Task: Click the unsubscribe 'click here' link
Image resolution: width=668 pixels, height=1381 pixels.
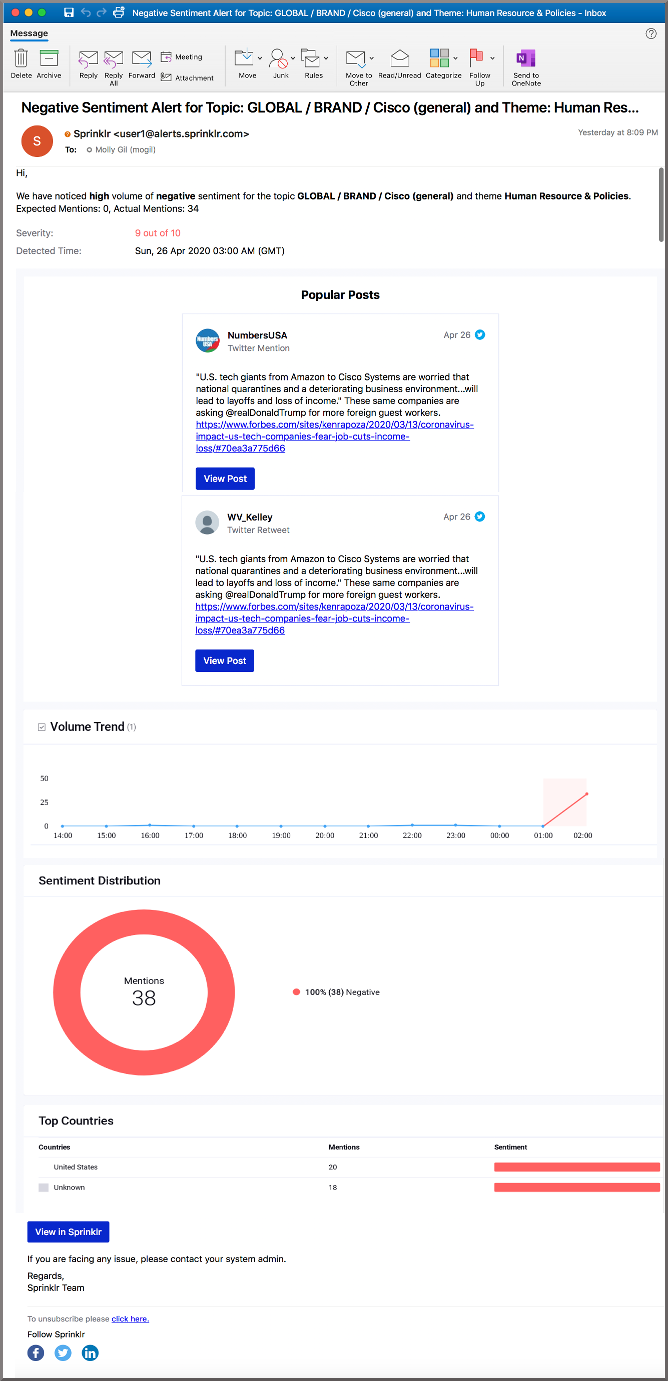Action: point(130,1319)
